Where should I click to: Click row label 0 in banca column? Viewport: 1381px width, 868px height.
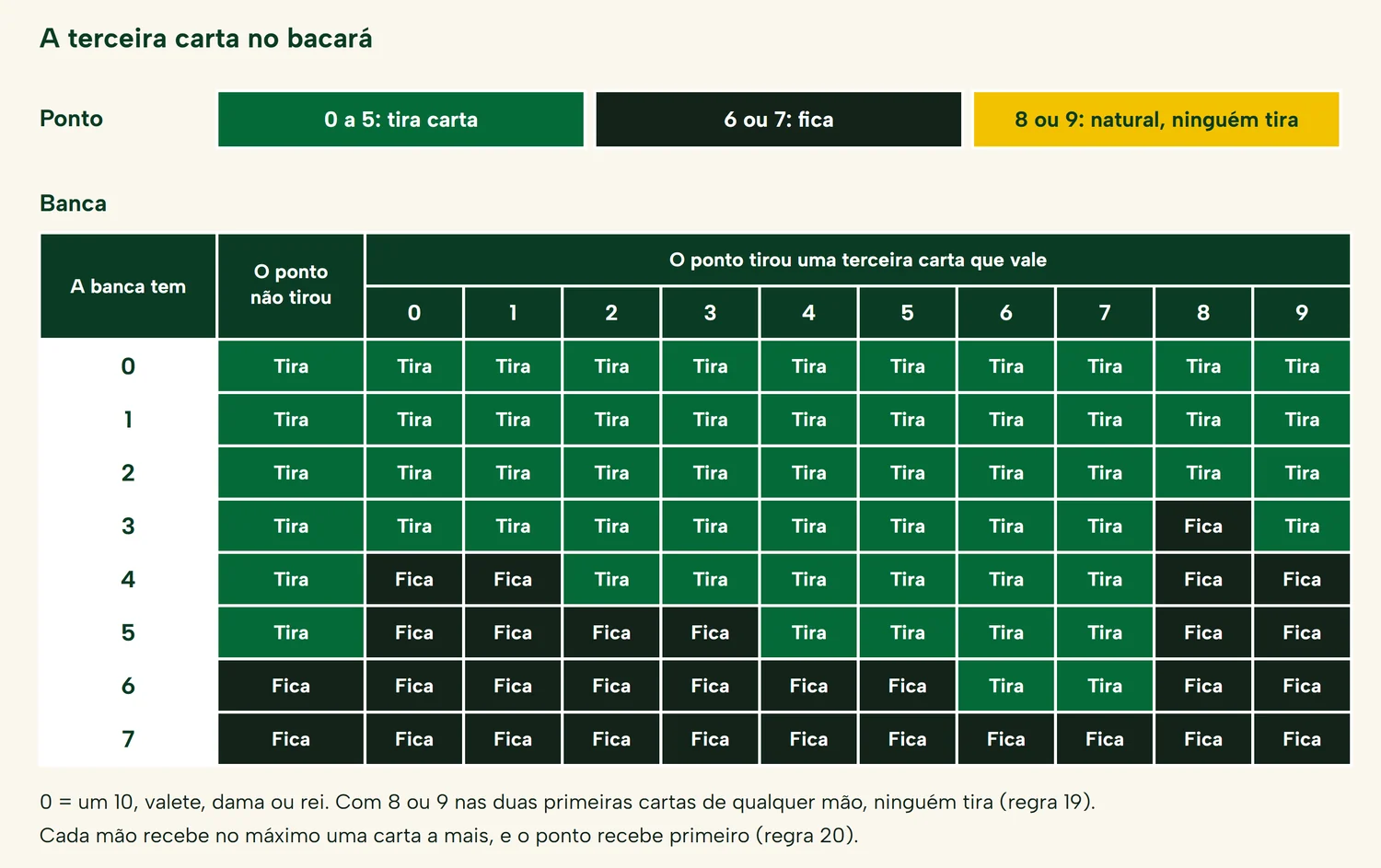[x=128, y=366]
